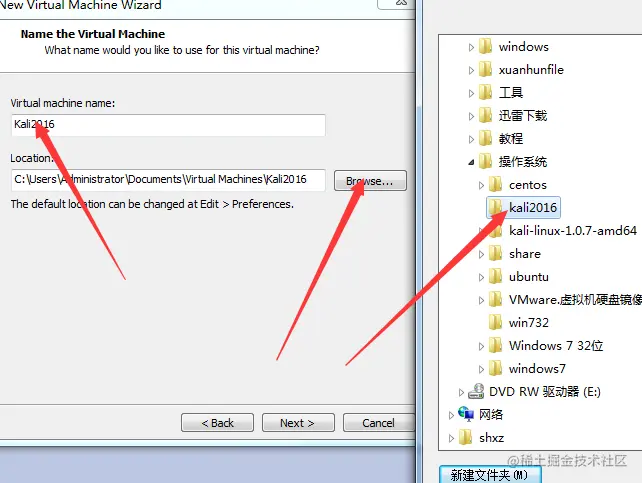The height and width of the screenshot is (483, 642).
Task: Go to the previous step with Back
Action: point(217,422)
